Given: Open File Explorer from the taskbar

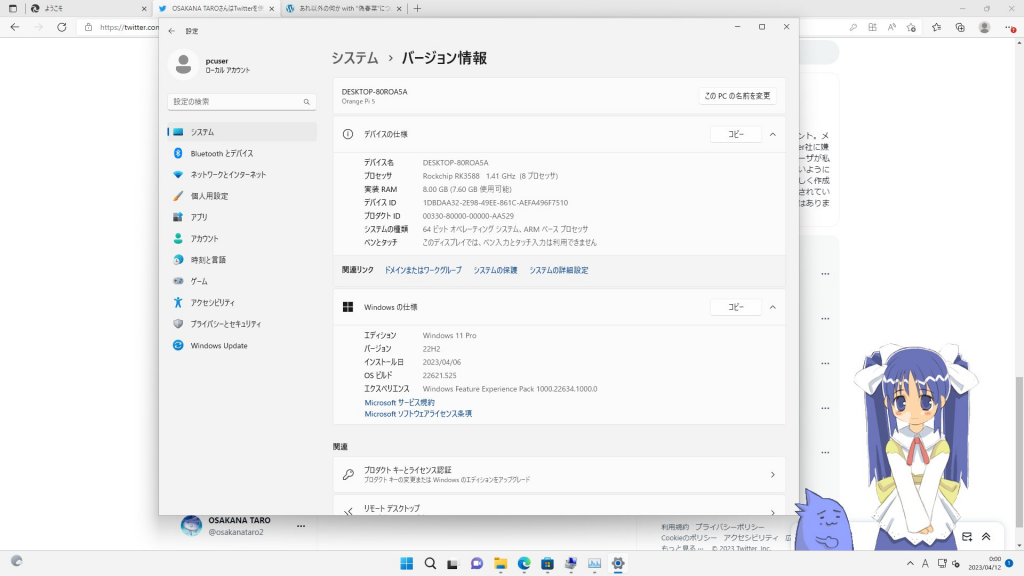Looking at the screenshot, I should tap(500, 564).
